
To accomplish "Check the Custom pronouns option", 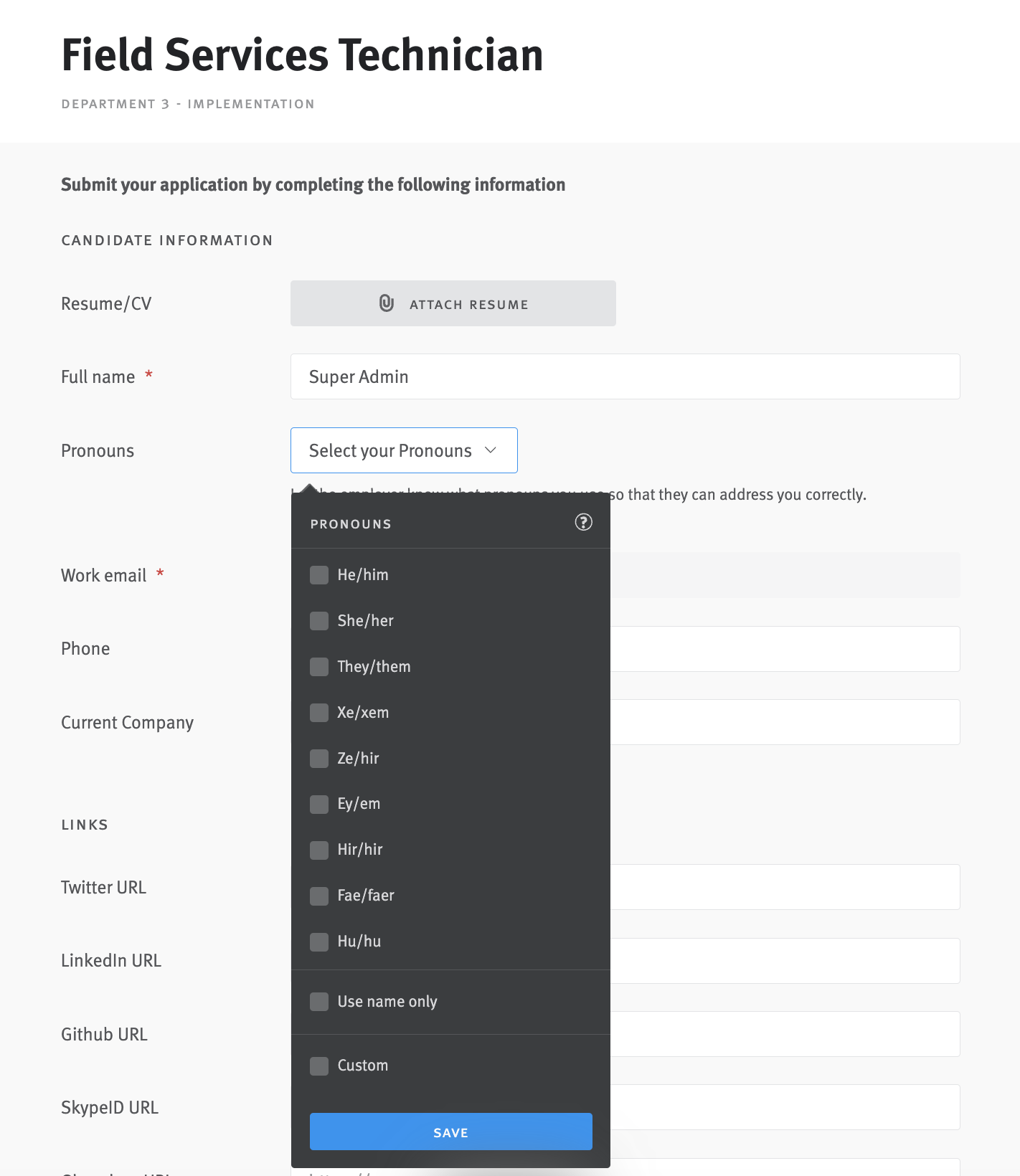I will click(x=319, y=1066).
